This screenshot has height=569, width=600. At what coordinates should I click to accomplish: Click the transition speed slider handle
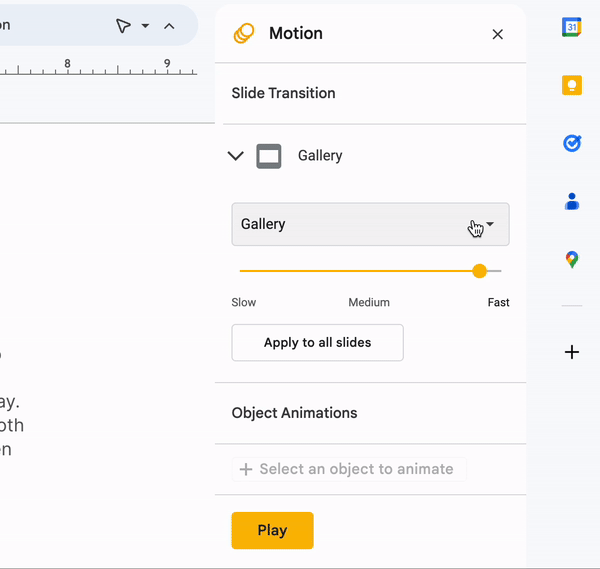[x=479, y=271]
